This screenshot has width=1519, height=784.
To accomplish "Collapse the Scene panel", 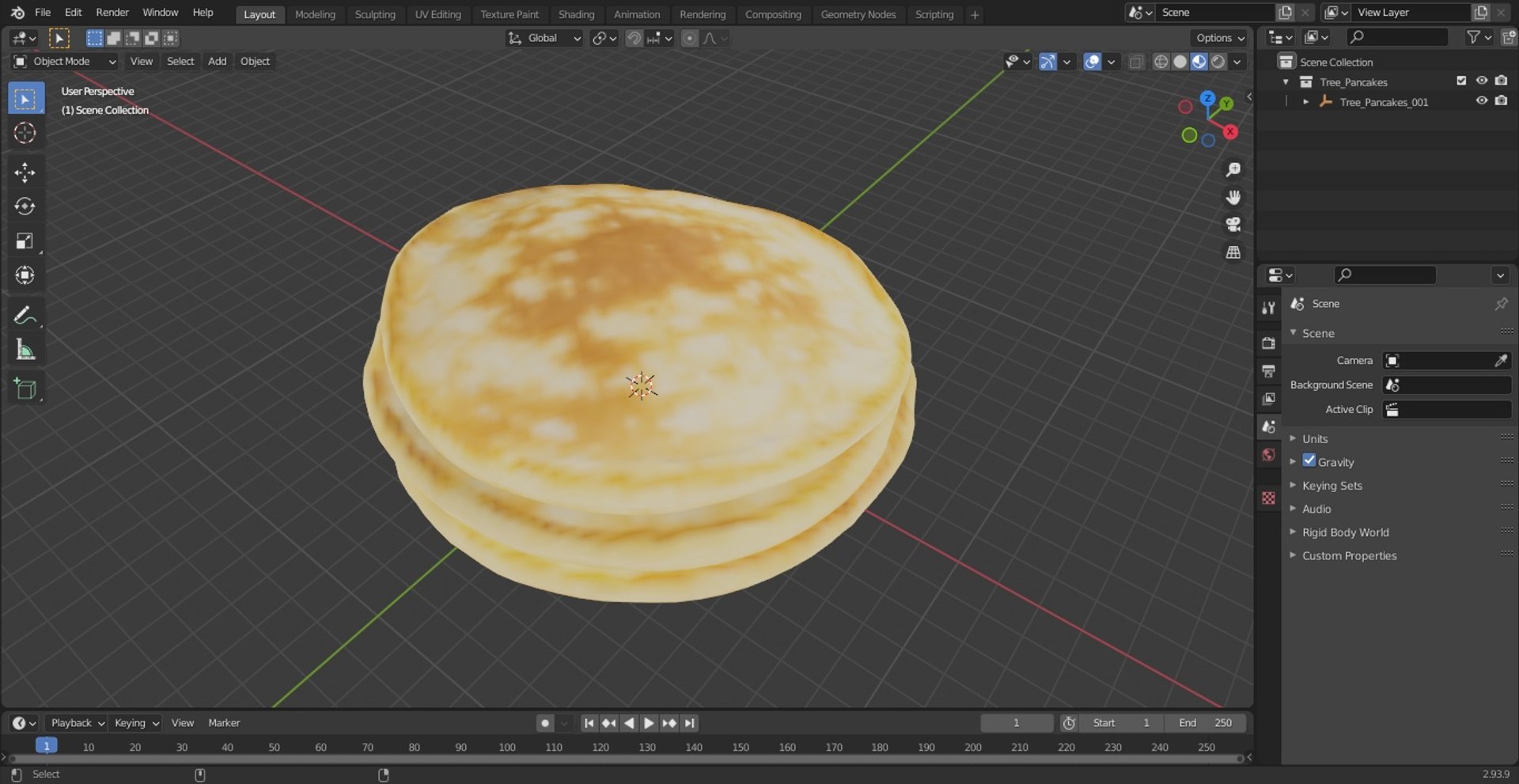I will click(1318, 334).
